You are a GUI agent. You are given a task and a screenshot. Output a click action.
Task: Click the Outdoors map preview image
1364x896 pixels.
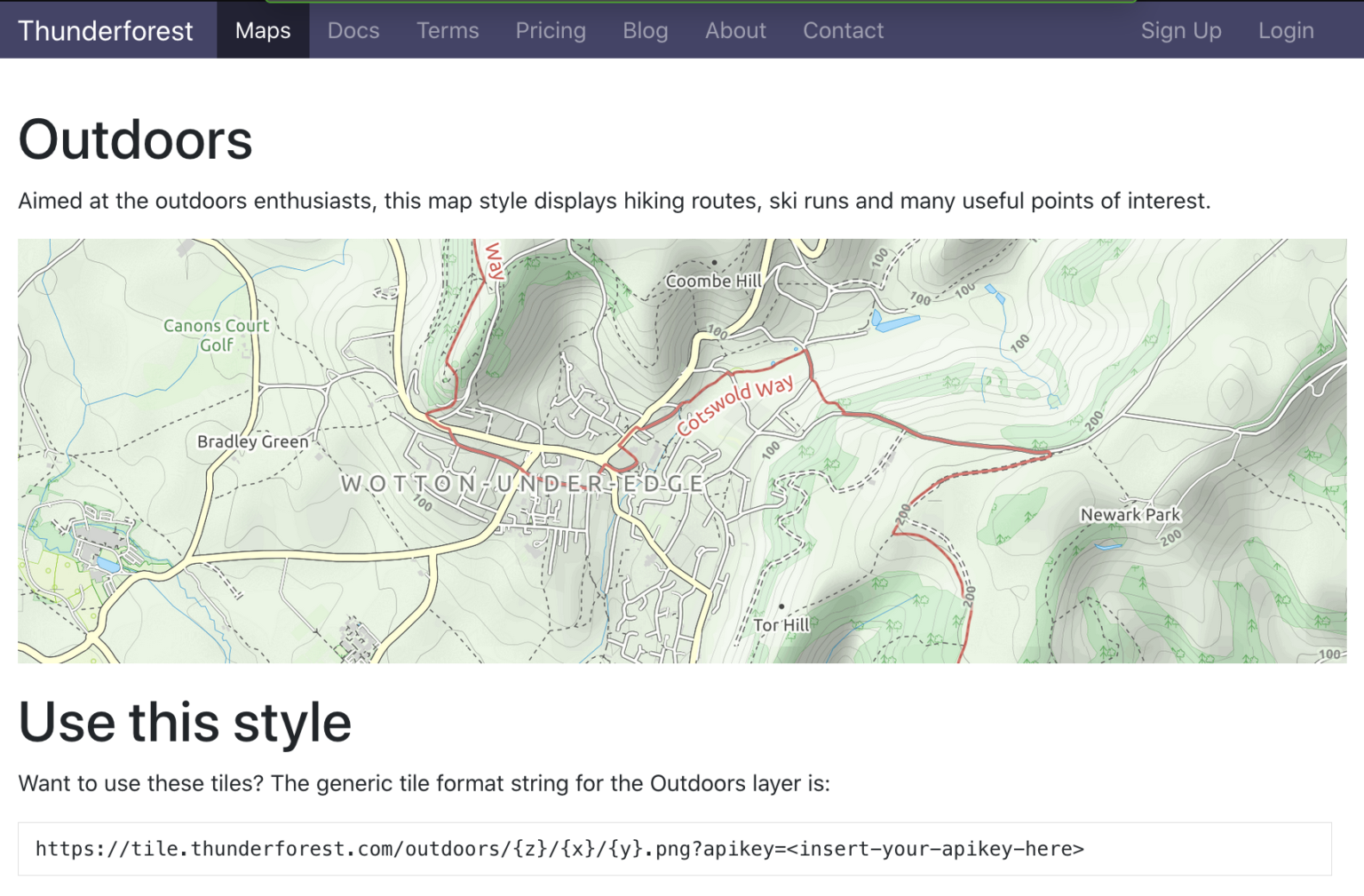point(682,448)
